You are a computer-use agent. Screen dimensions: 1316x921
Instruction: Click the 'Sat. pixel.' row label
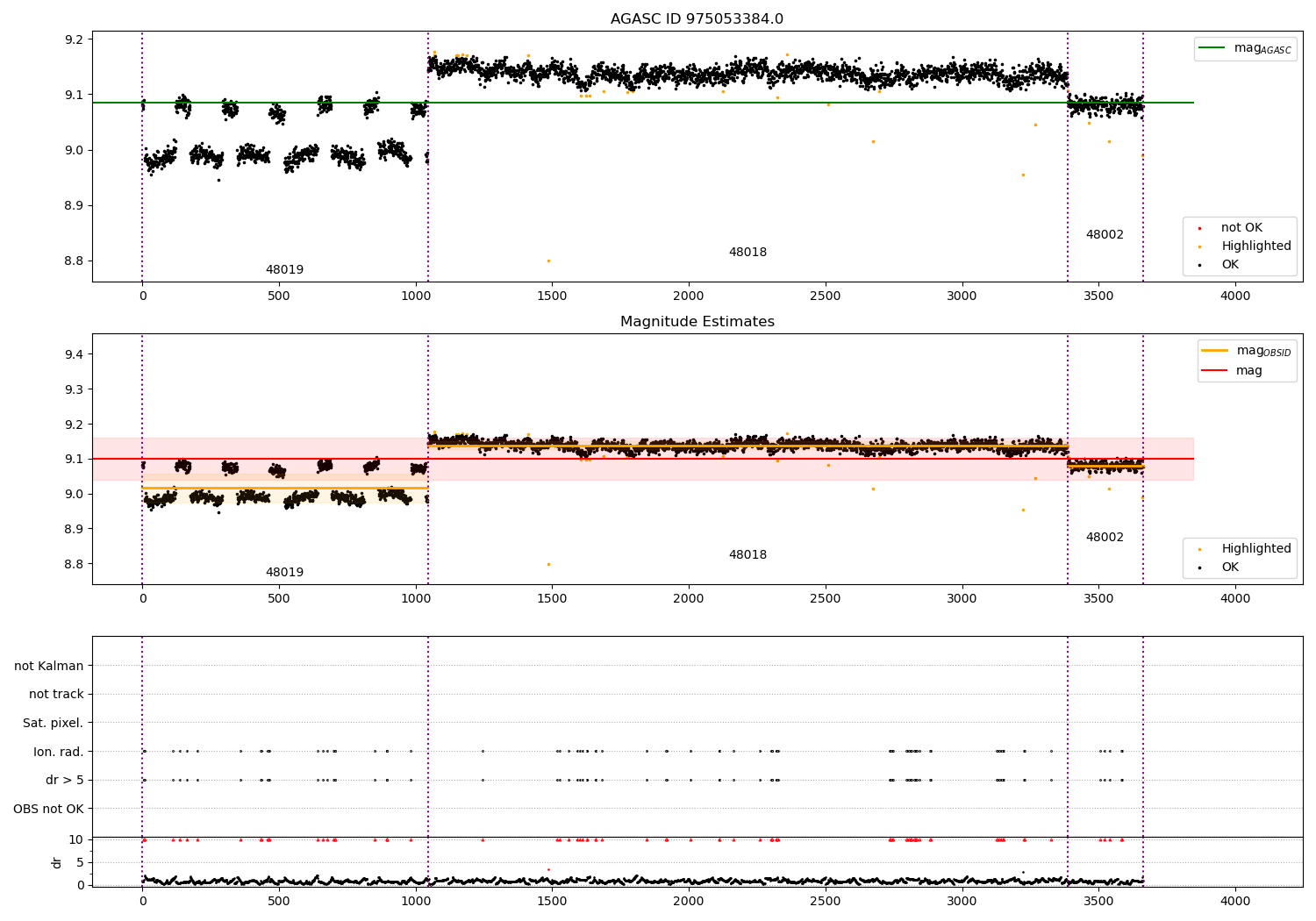coord(53,724)
